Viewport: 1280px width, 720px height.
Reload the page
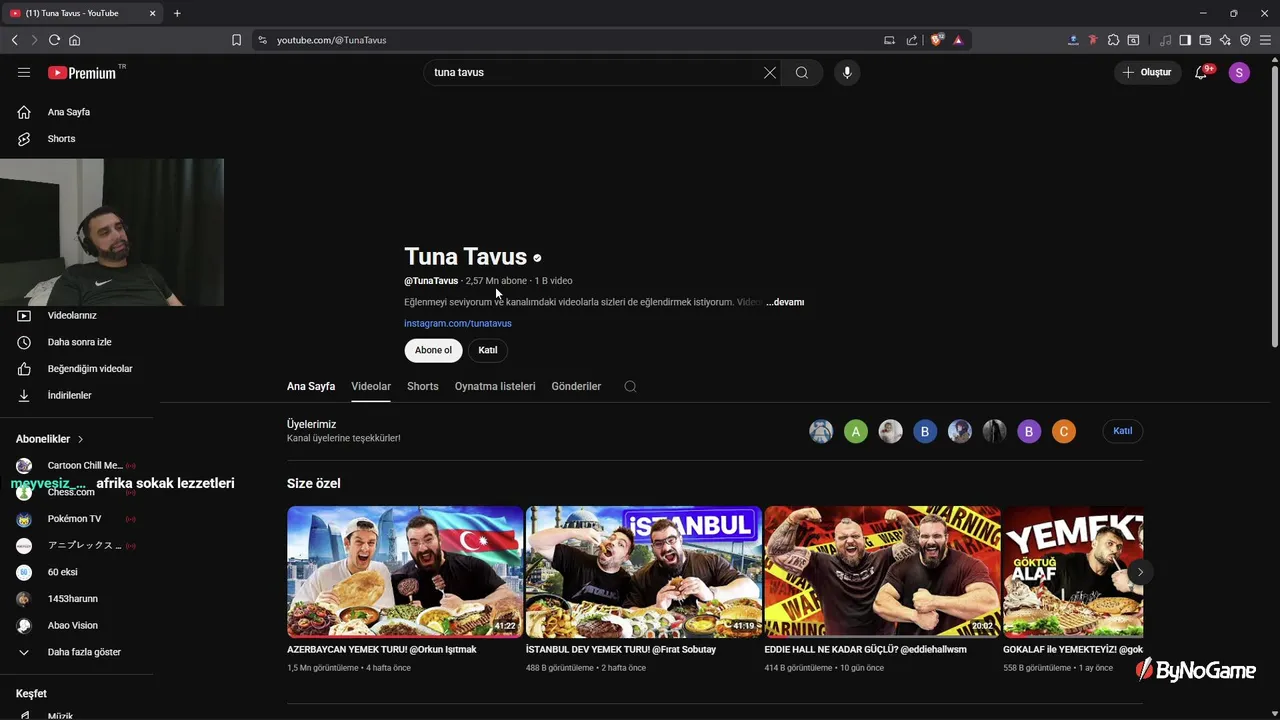coord(54,40)
